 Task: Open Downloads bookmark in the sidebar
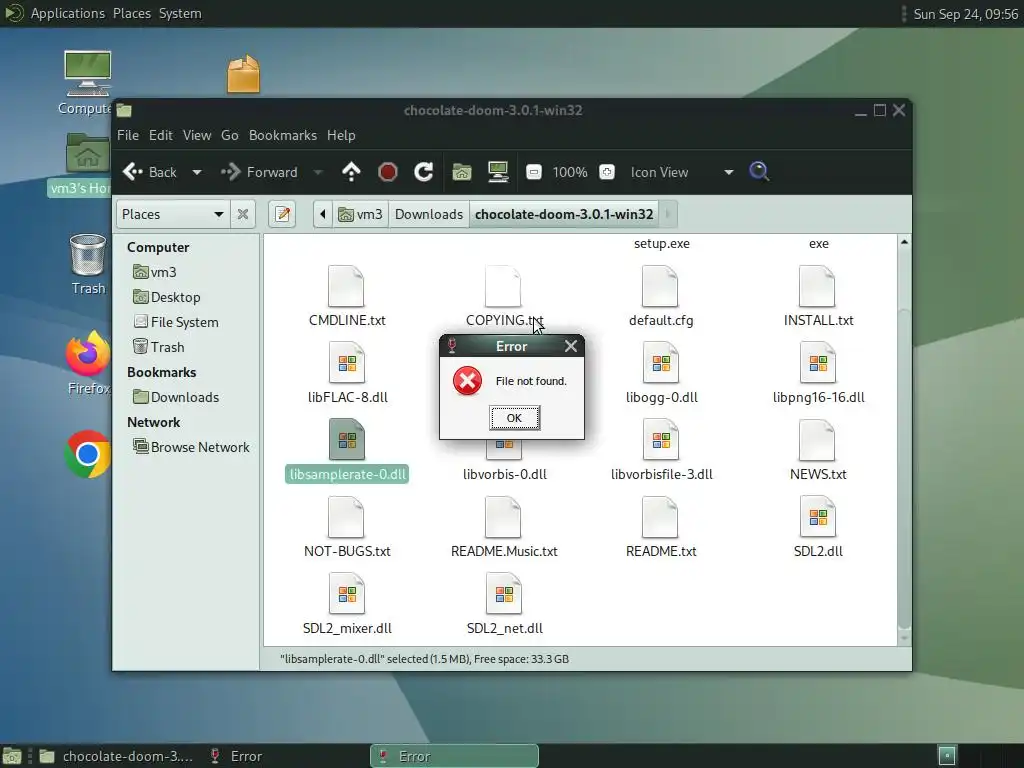[x=176, y=397]
